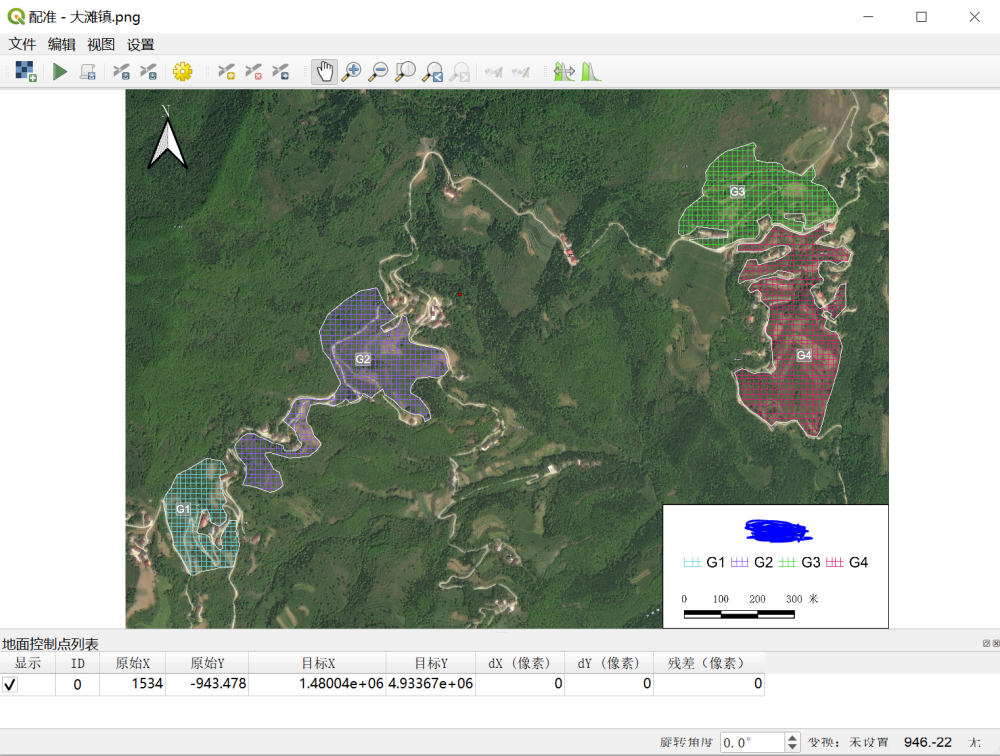Sort by the 原始Y column header
The height and width of the screenshot is (756, 1000).
(207, 663)
